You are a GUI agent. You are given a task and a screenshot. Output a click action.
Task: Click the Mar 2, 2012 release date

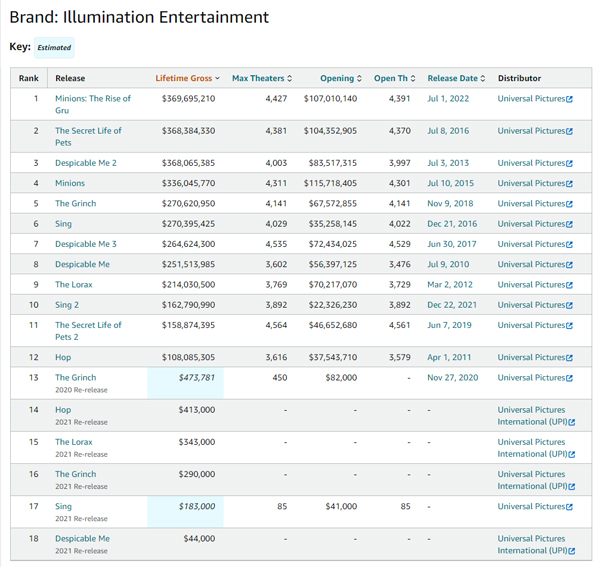[x=450, y=285]
